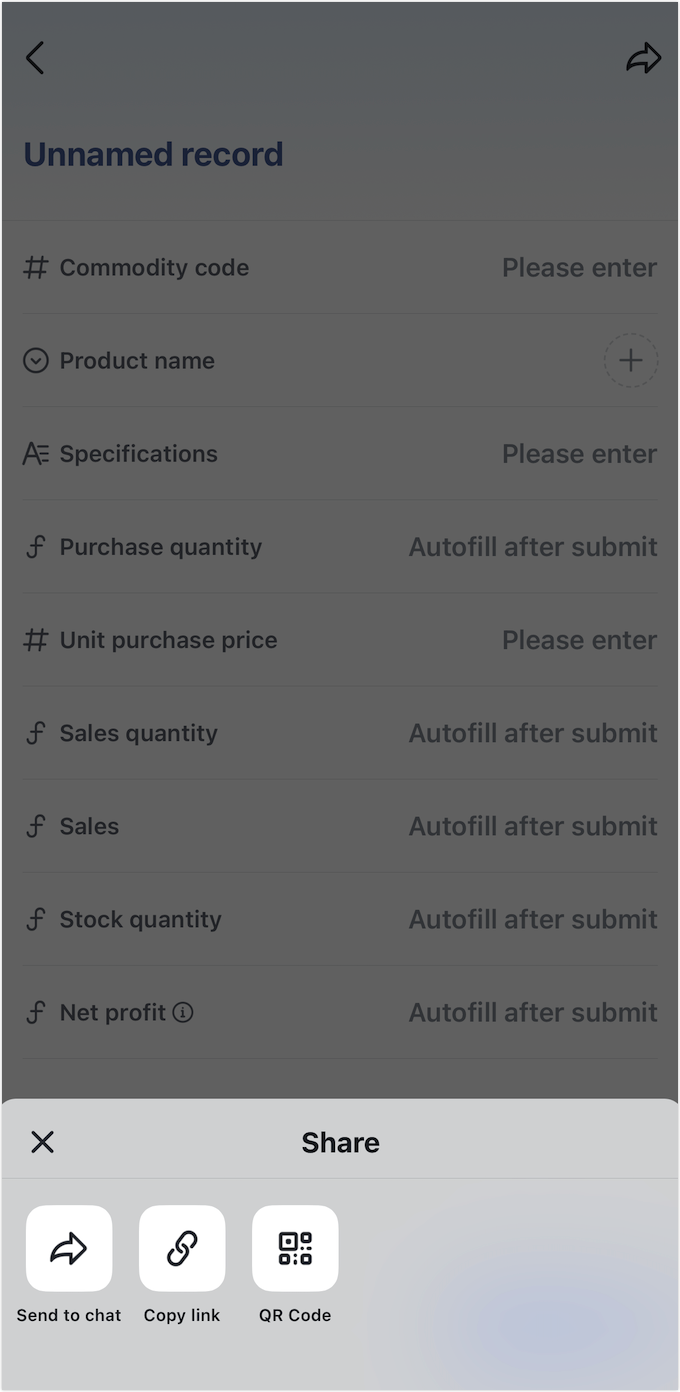Tap the Copy link chain icon
Viewport: 680px width, 1392px height.
[x=182, y=1248]
